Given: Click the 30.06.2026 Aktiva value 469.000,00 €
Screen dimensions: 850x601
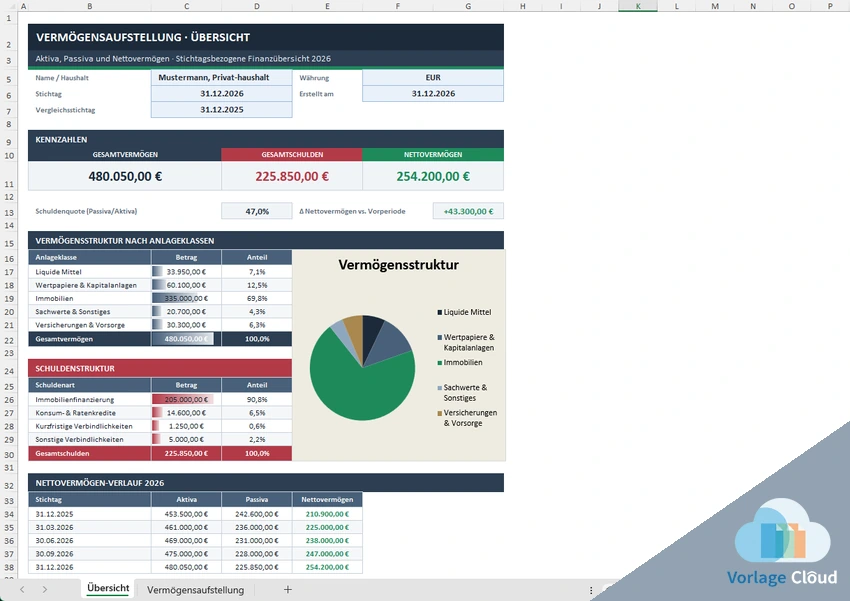Looking at the screenshot, I should pos(186,540).
